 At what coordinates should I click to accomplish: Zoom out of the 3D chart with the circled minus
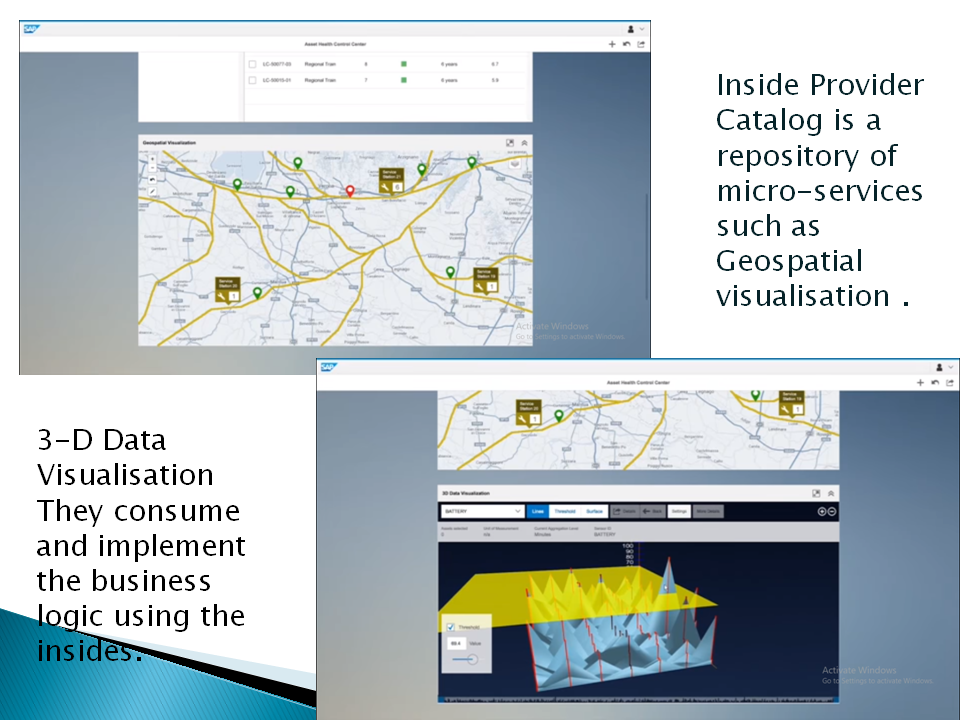coord(832,511)
